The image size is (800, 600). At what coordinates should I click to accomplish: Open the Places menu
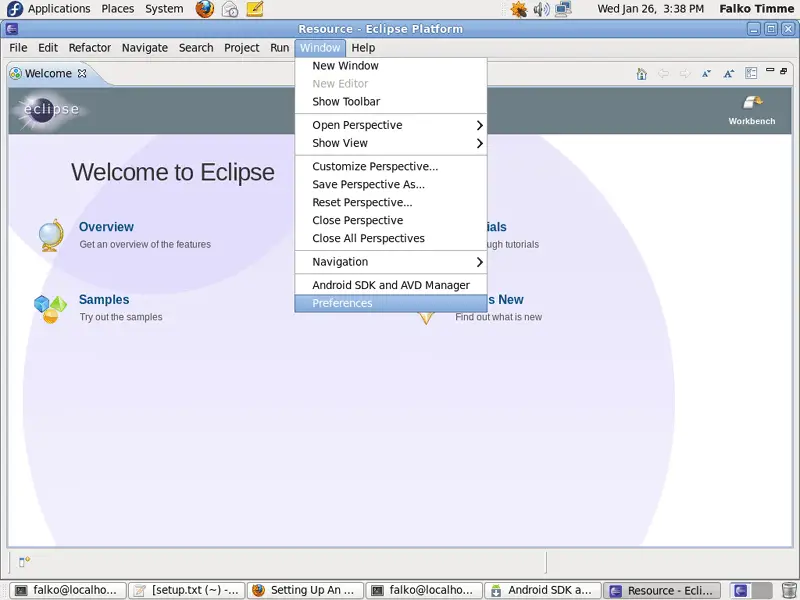point(118,9)
